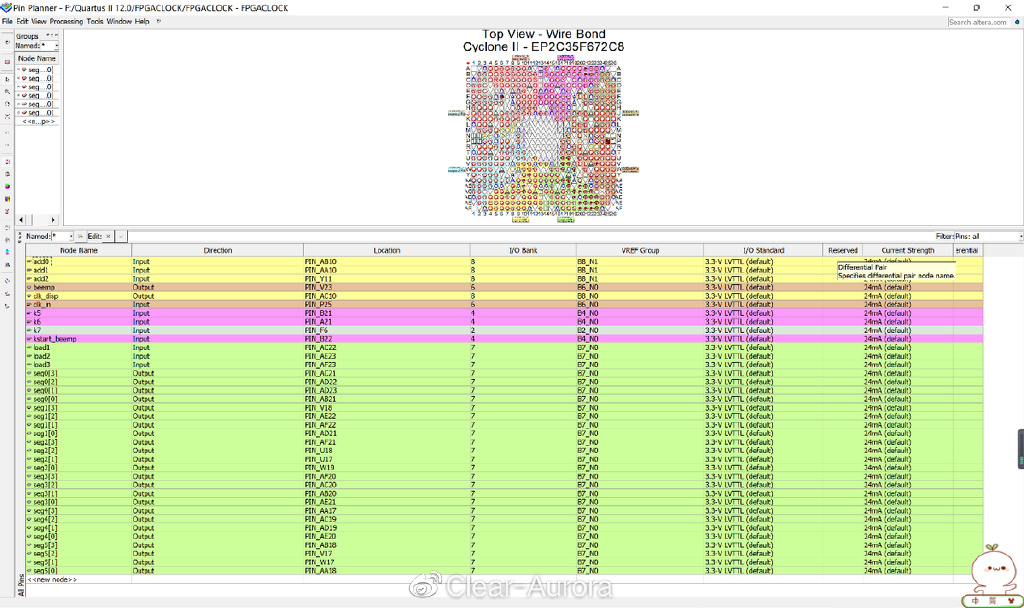
Task: Click the colored bars icon in left toolbar
Action: [7, 199]
